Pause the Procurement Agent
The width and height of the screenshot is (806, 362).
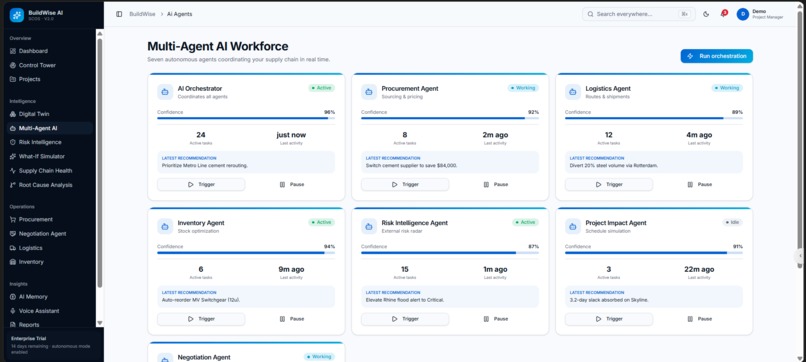pyautogui.click(x=496, y=185)
